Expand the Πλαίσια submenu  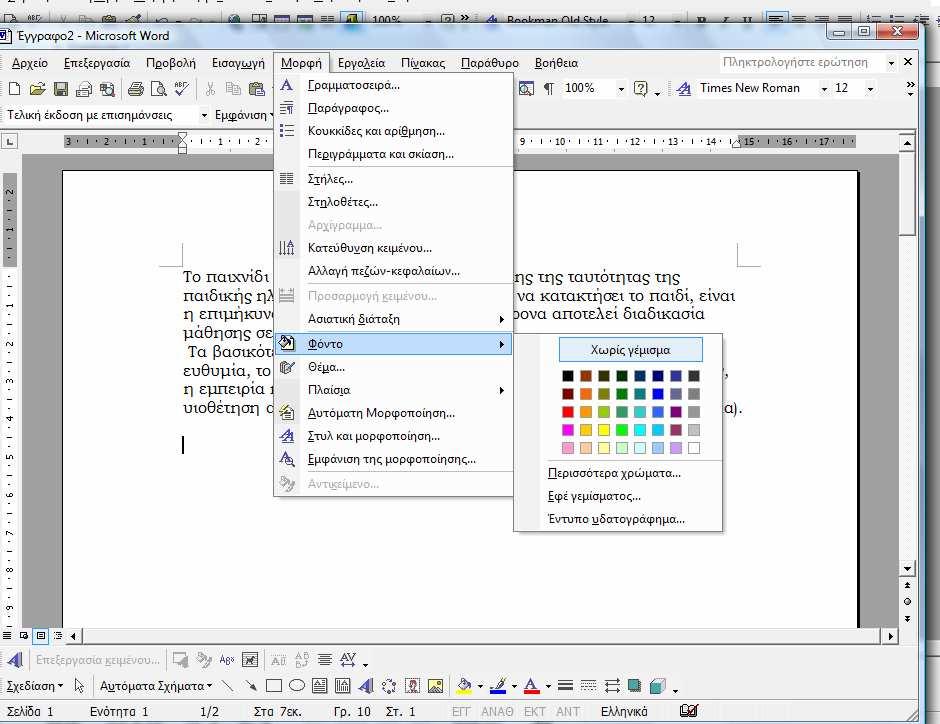(393, 390)
